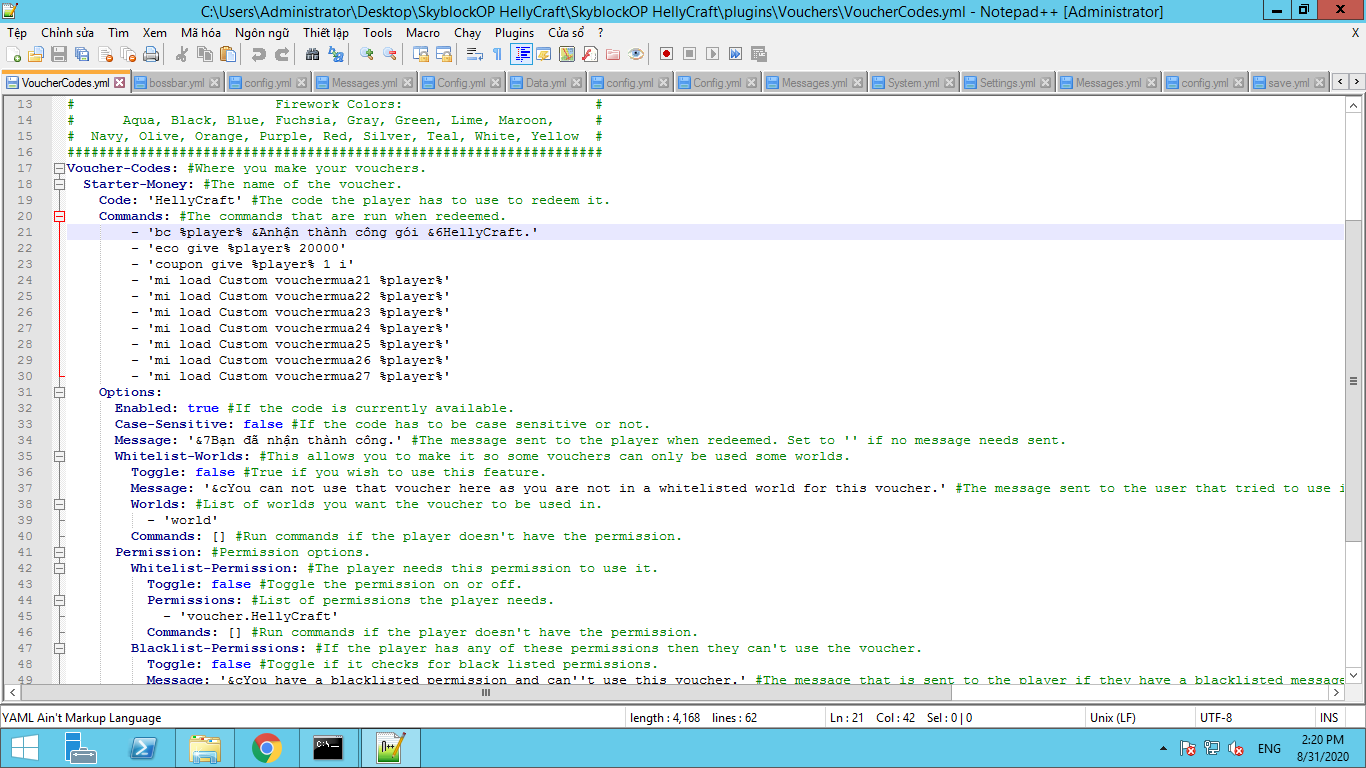The height and width of the screenshot is (768, 1366).
Task: Start macro recording with red dot icon
Action: coord(666,54)
